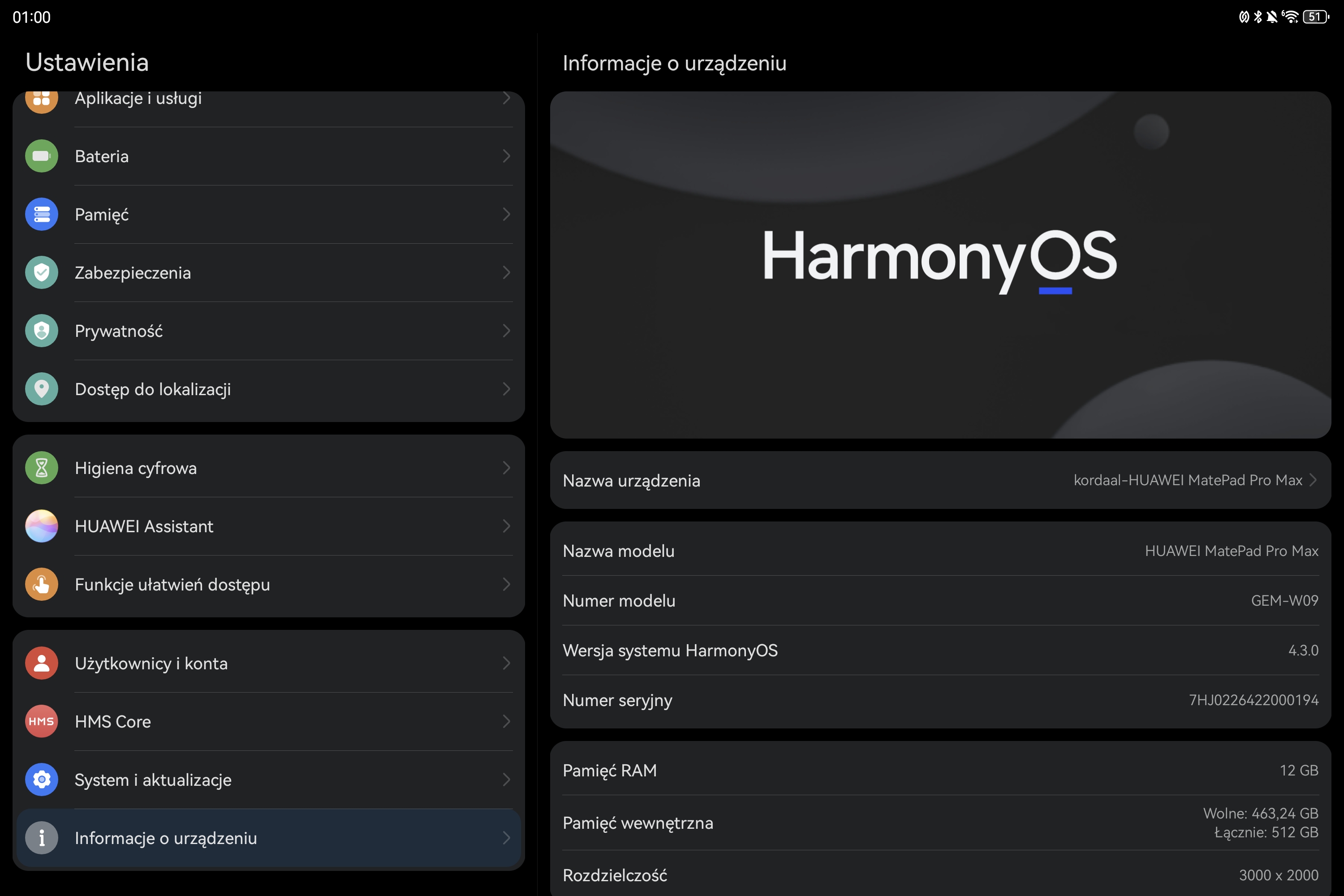Click the chevron beside Aplikacje i usługi
The image size is (1344, 896).
506,98
